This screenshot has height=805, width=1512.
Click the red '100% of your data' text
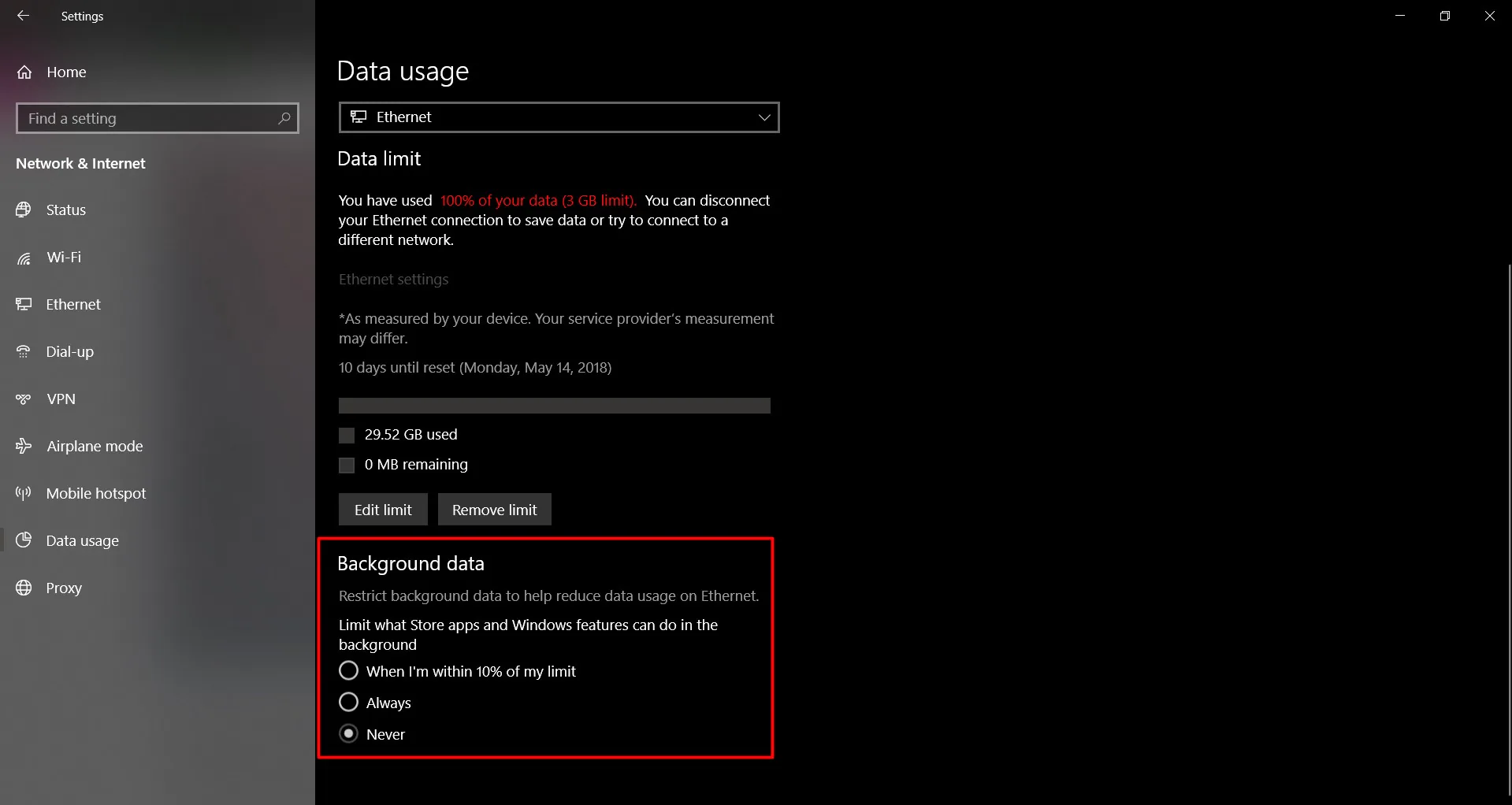538,201
